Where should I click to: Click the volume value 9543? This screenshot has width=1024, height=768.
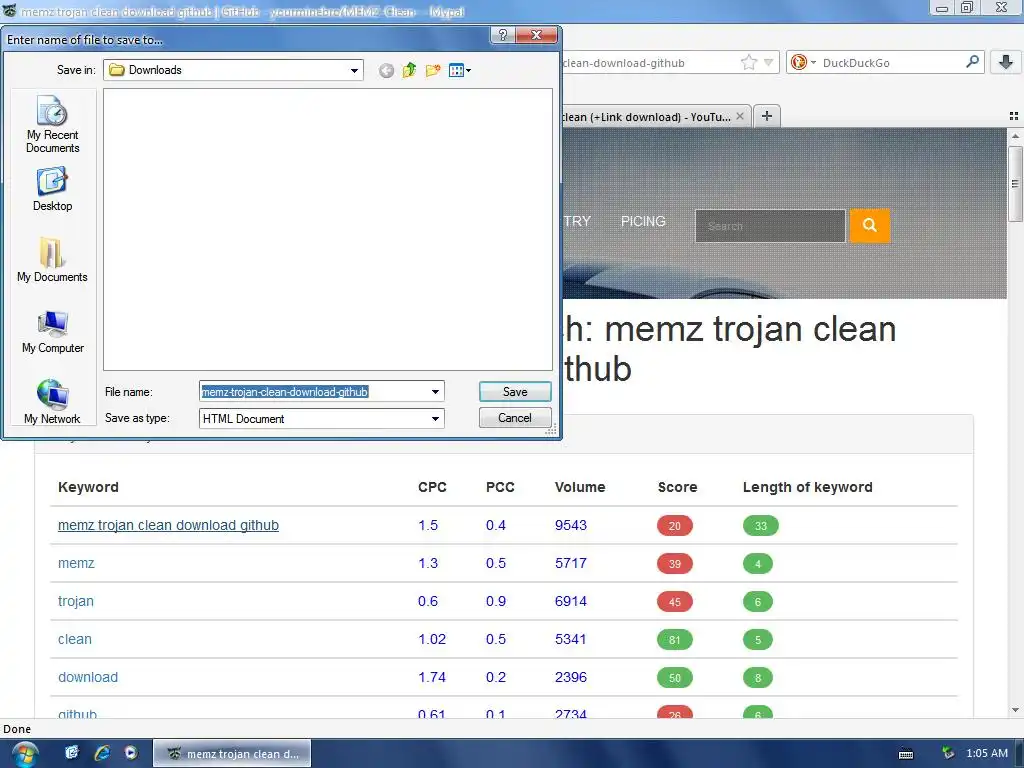[571, 525]
